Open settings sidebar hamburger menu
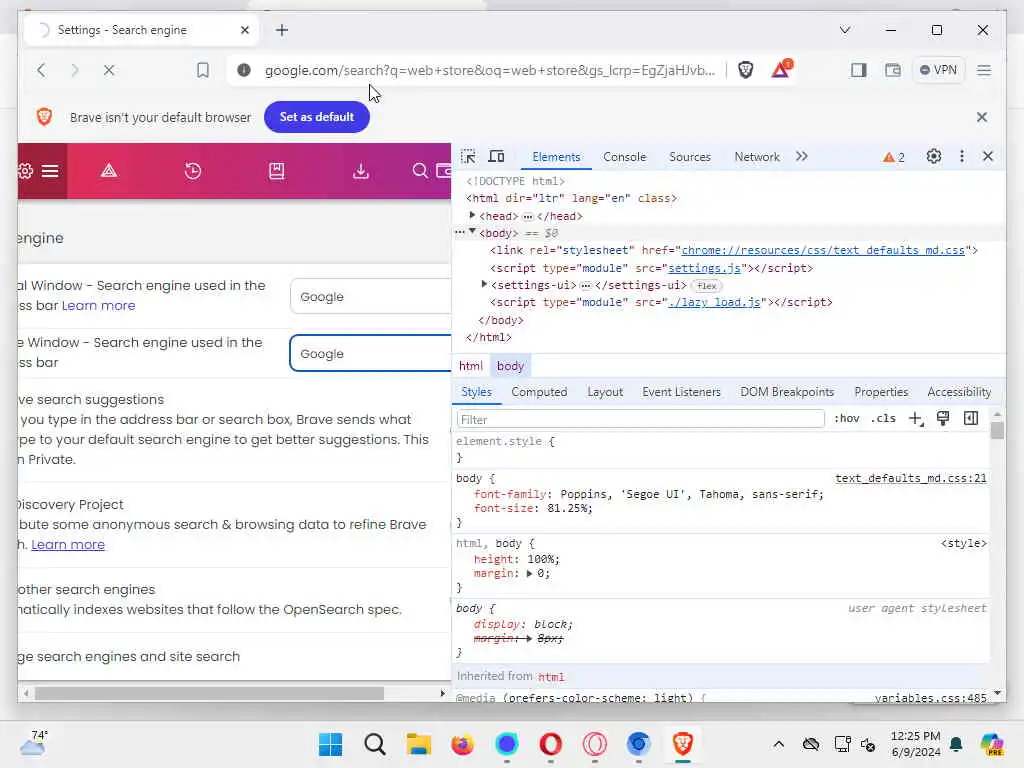Viewport: 1024px width, 768px height. (x=50, y=171)
